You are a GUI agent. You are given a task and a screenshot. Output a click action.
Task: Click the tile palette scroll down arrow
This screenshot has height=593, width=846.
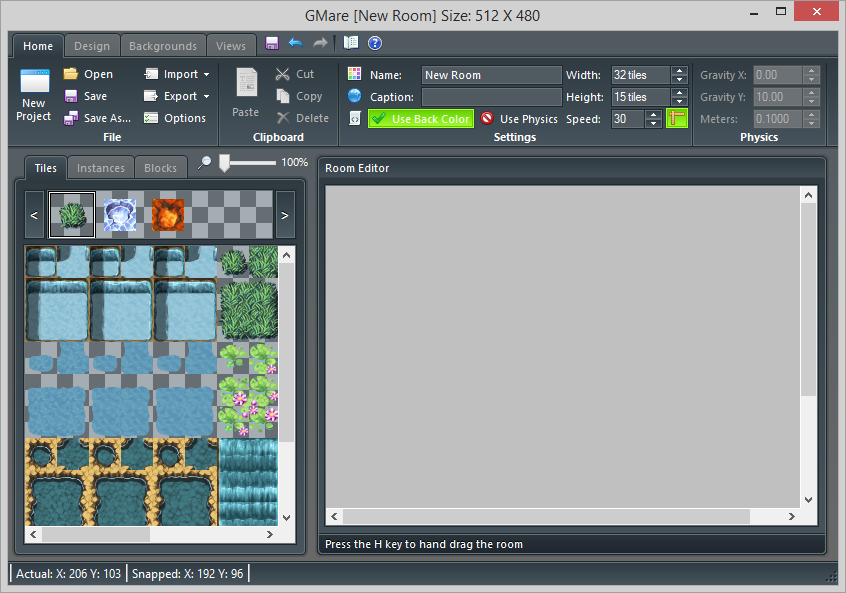pyautogui.click(x=286, y=517)
